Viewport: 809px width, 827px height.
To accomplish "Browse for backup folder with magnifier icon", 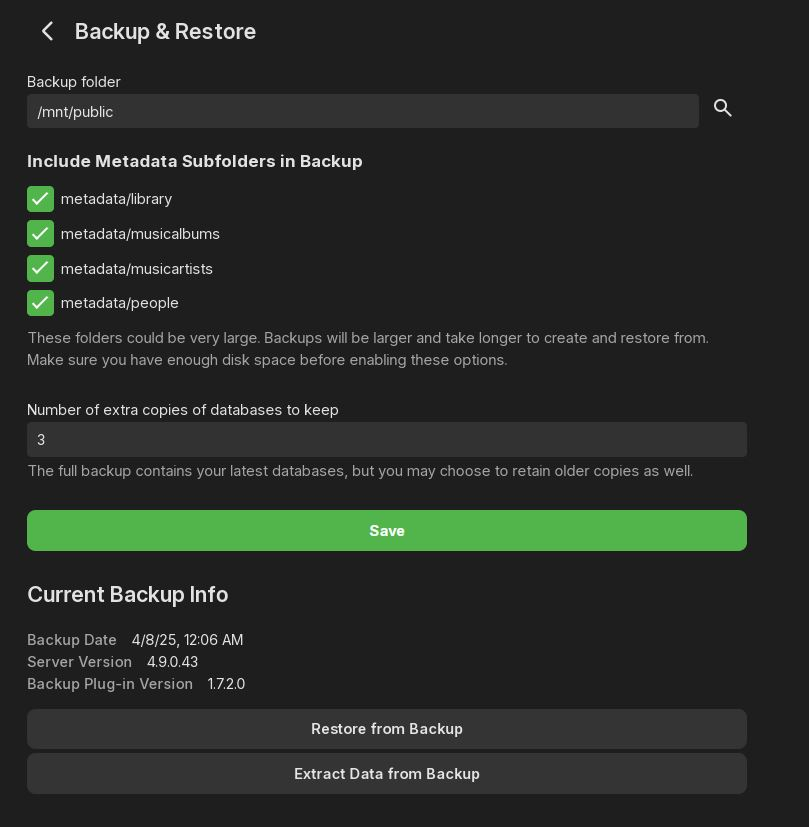I will 723,108.
